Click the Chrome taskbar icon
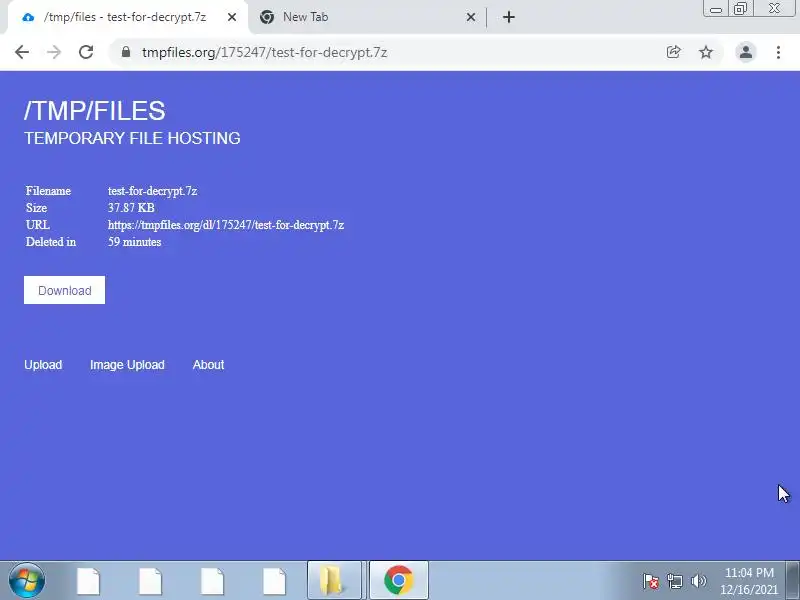This screenshot has width=800, height=600. 398,581
